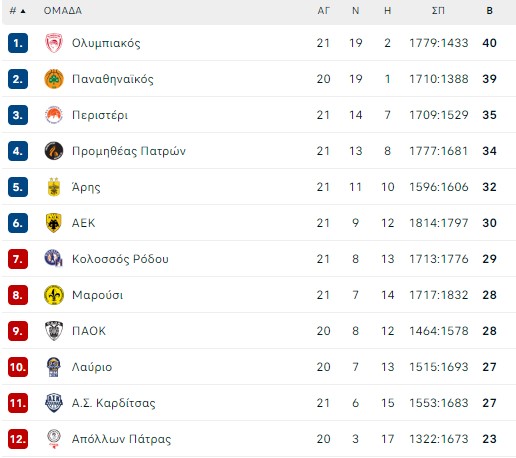Image resolution: width=516 pixels, height=458 pixels.
Task: Sort standings by the ΑΓ column
Action: 323,11
